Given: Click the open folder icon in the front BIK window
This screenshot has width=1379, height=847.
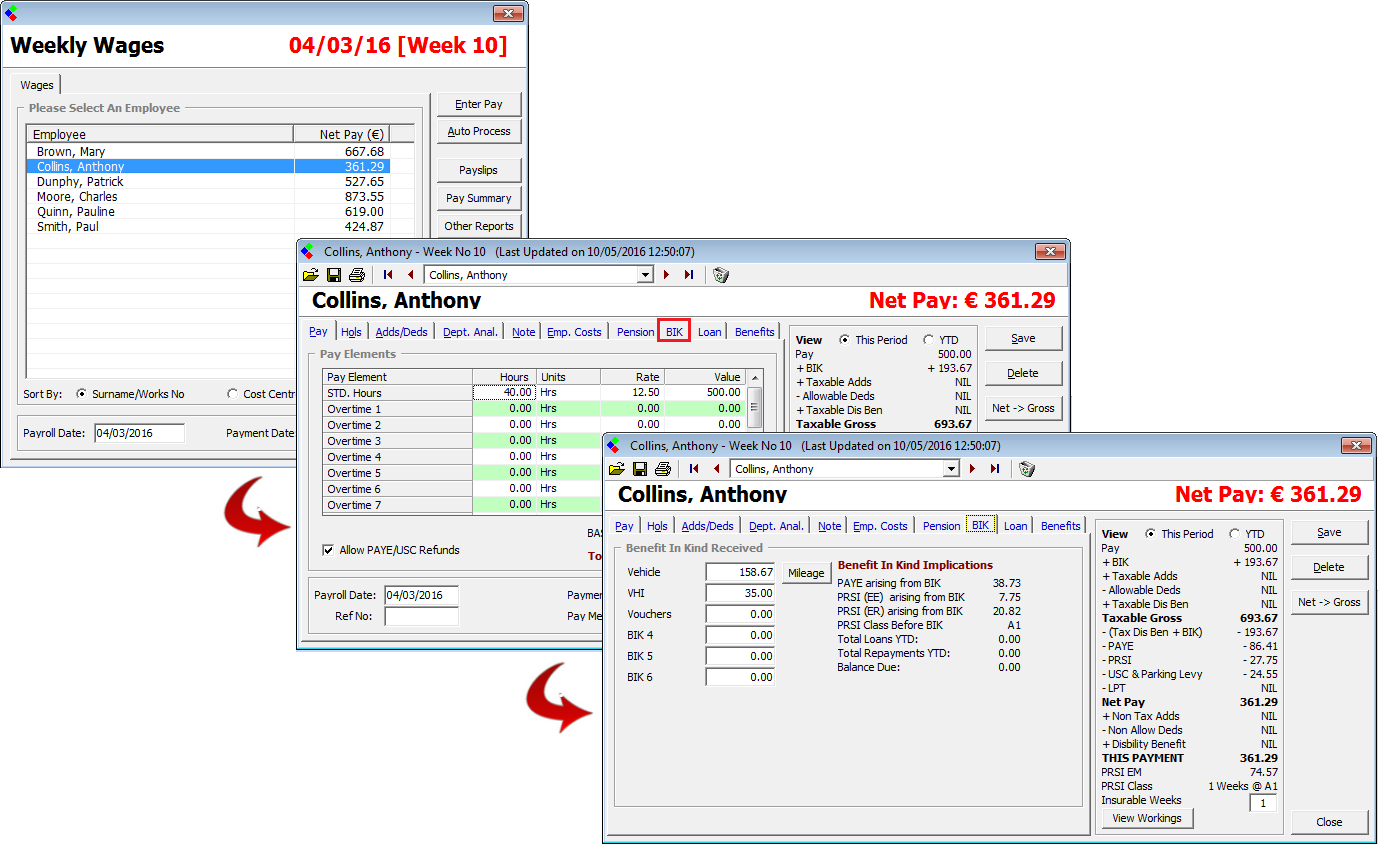Looking at the screenshot, I should (x=616, y=469).
